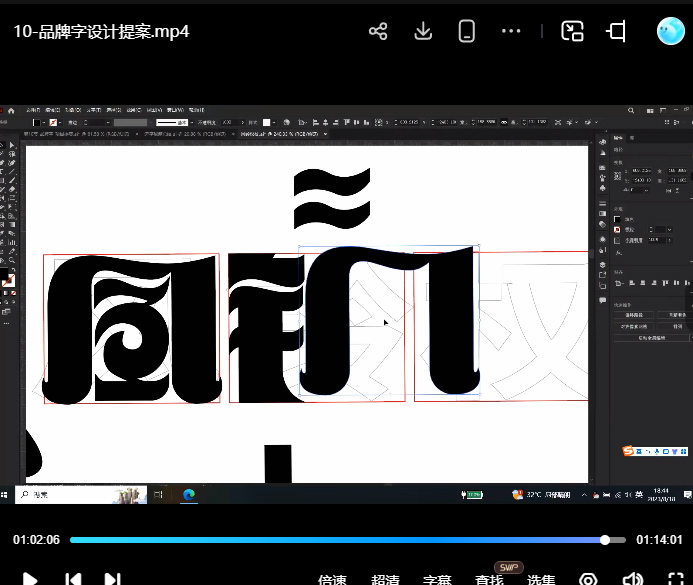Click the round settings icon in player controls
The width and height of the screenshot is (693, 585).
tap(588, 579)
